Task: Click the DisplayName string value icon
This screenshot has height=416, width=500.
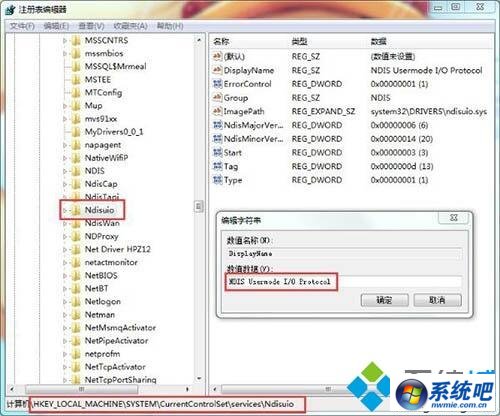Action: (x=217, y=70)
